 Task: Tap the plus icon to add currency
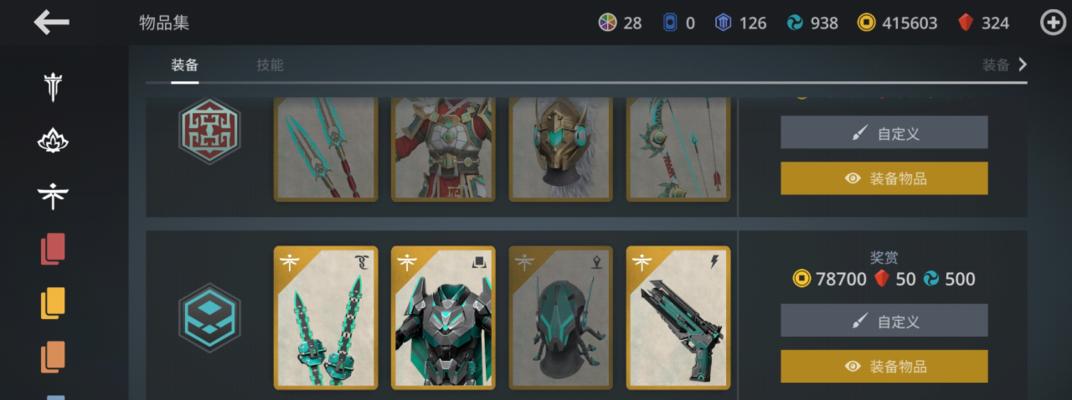pos(1054,23)
